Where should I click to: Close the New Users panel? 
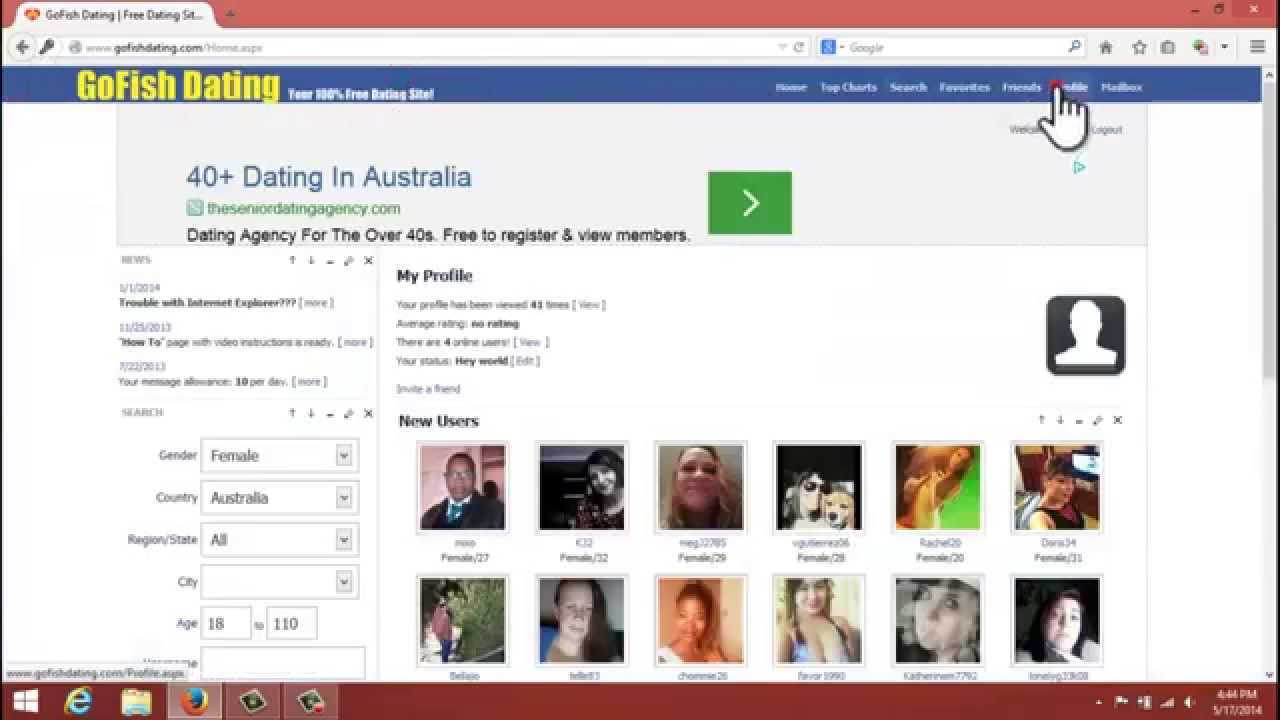[x=1117, y=420]
